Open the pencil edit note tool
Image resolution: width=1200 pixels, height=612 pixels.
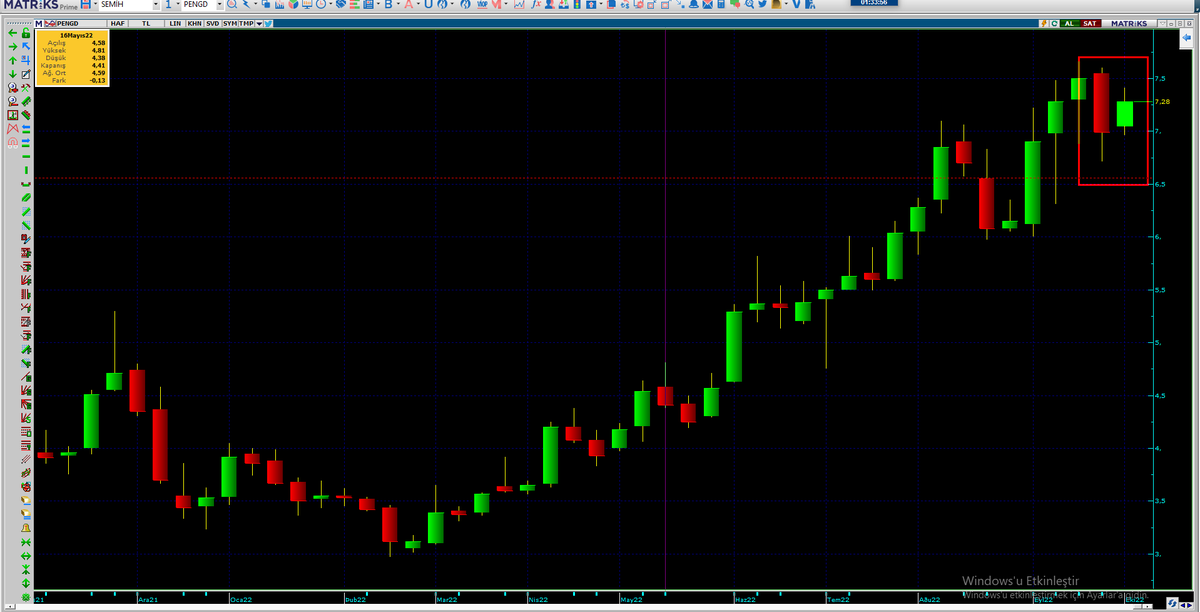pyautogui.click(x=26, y=74)
